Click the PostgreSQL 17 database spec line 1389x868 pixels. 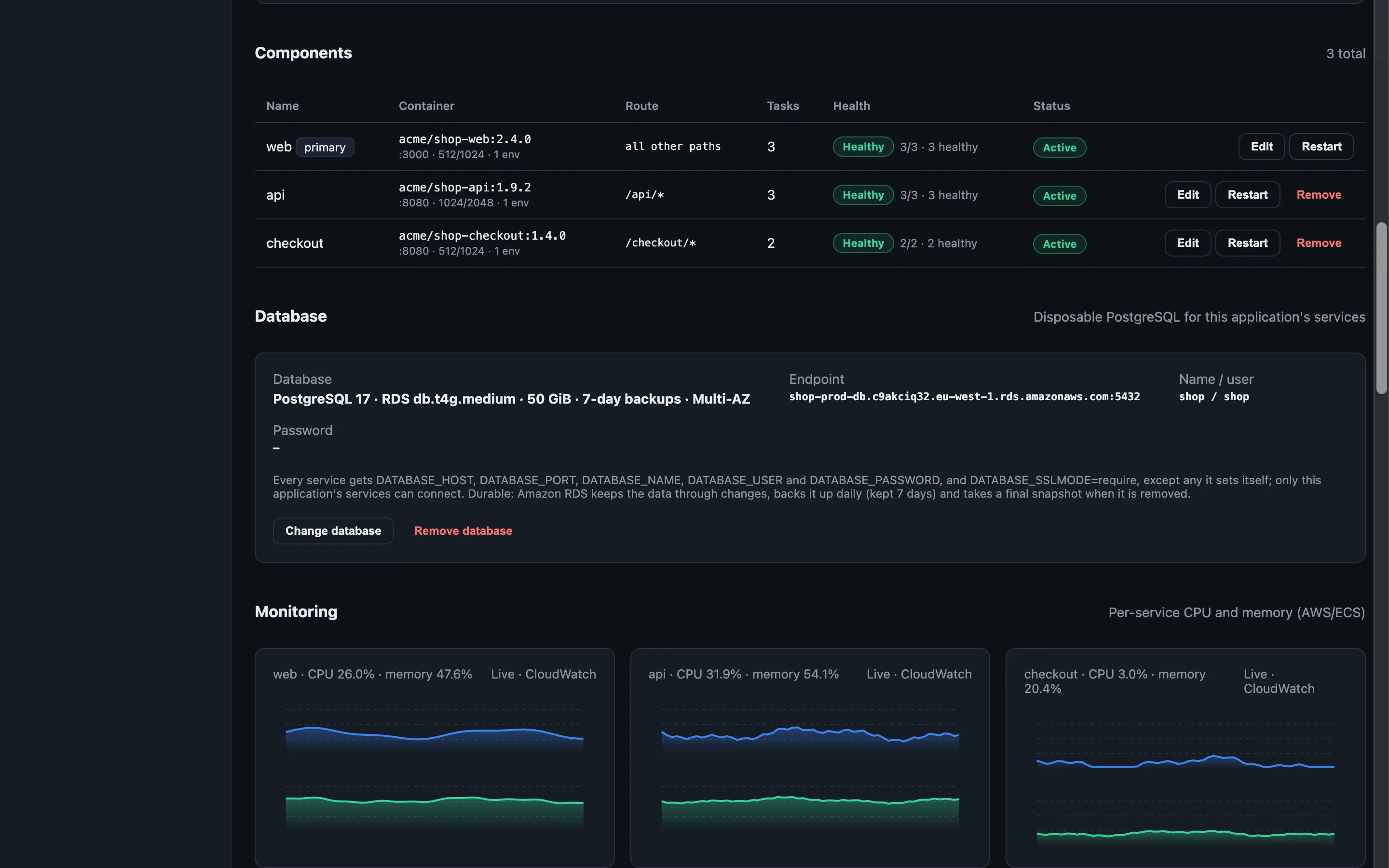click(511, 399)
